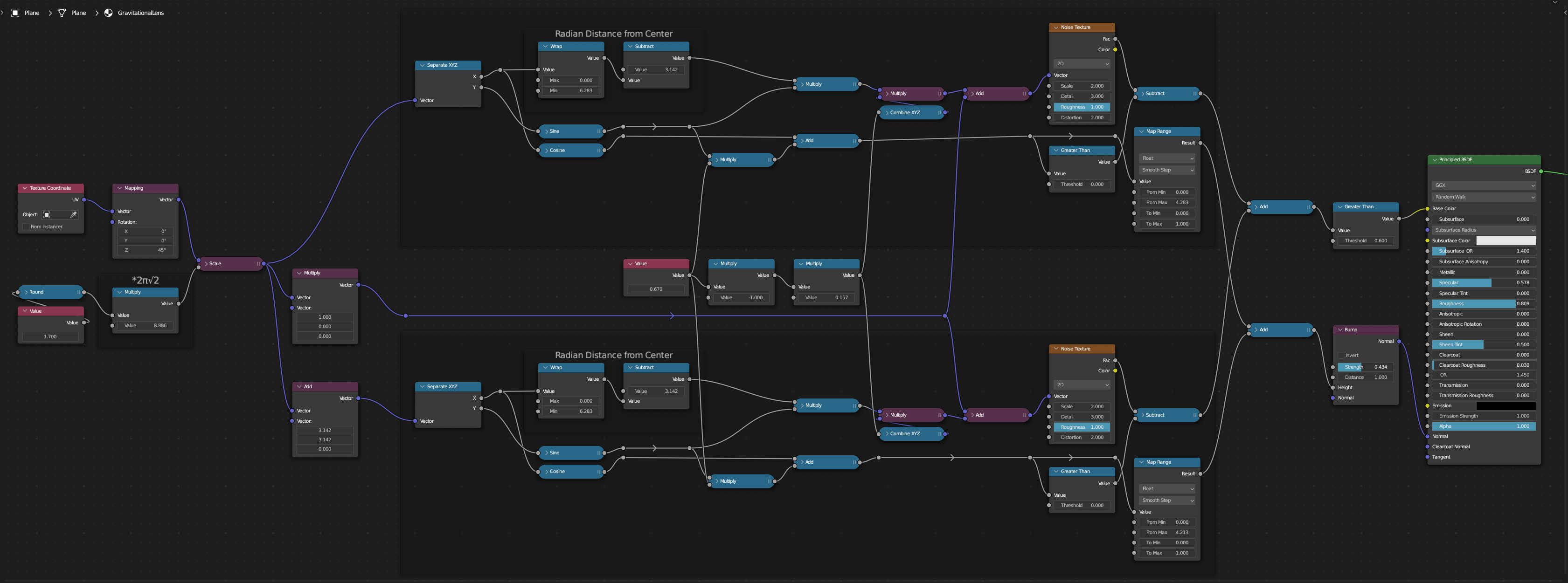Click the UV output socket on Texture Coordinate

click(84, 199)
